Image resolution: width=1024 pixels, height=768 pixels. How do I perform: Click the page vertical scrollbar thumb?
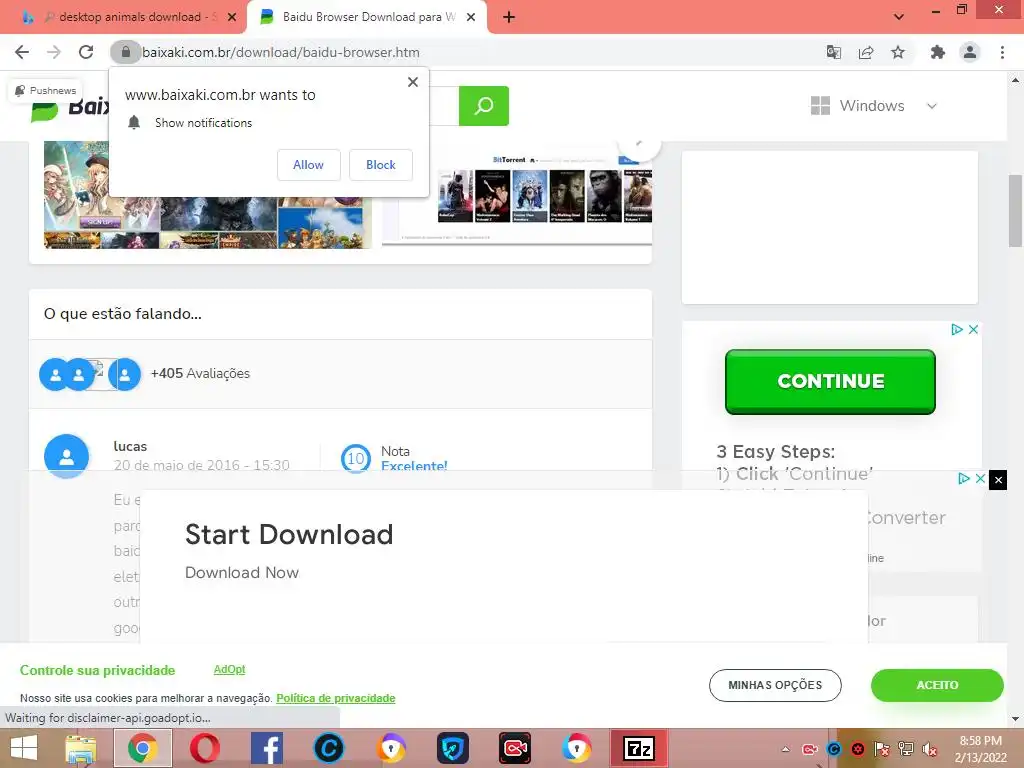[x=1015, y=210]
